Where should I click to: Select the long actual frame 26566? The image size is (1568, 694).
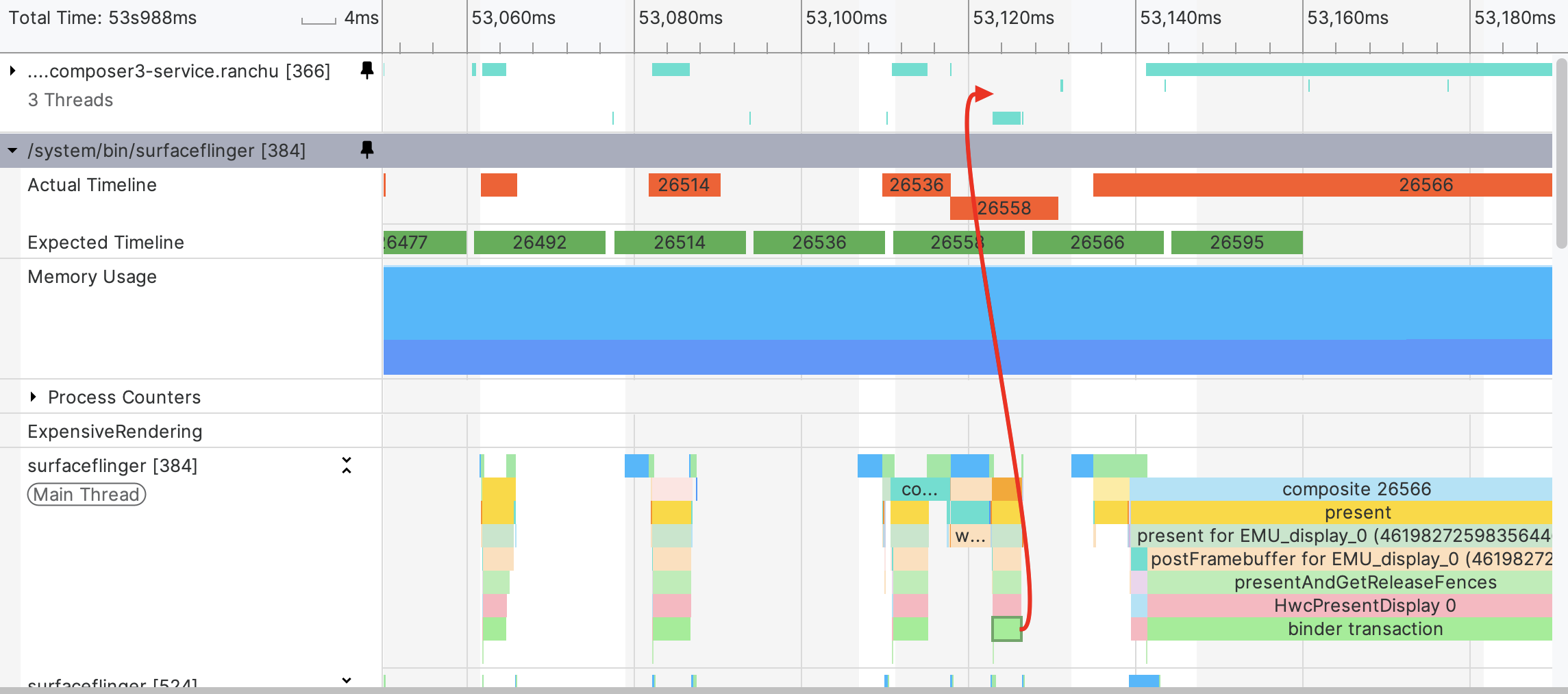[1322, 185]
